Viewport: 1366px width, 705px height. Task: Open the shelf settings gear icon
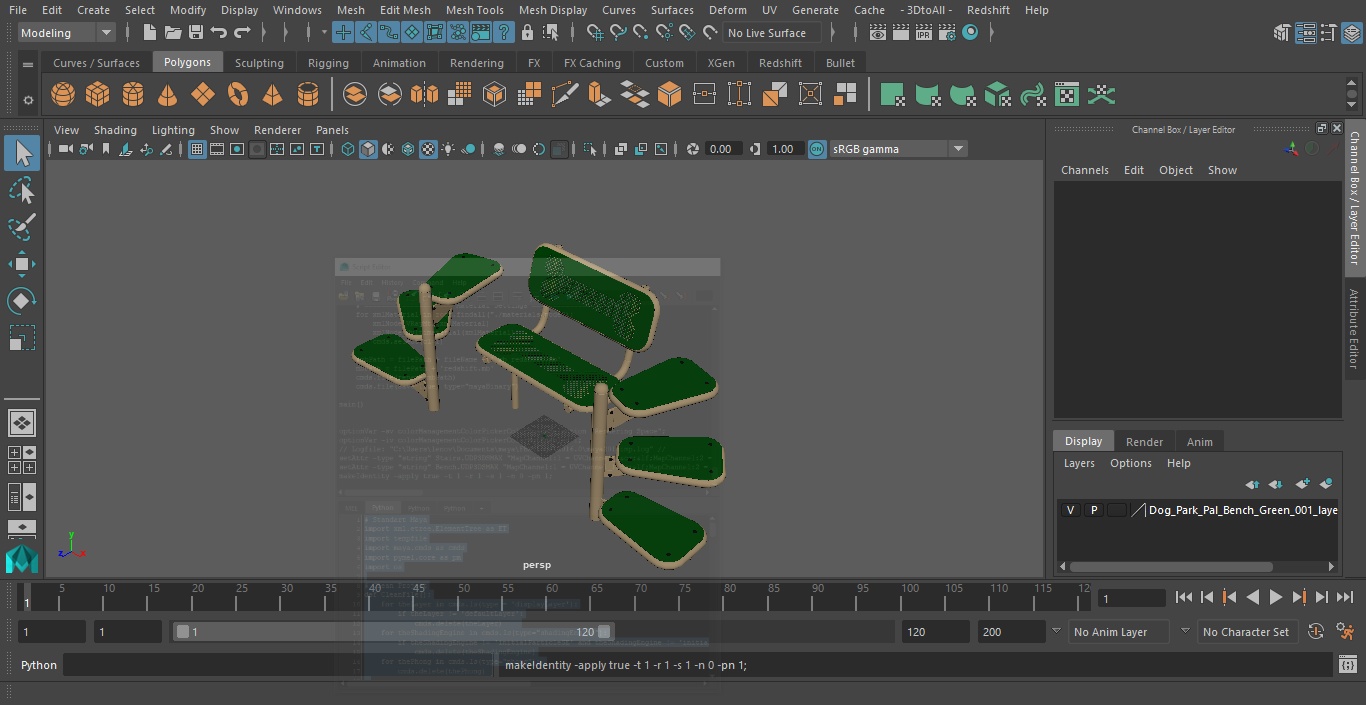tap(28, 99)
